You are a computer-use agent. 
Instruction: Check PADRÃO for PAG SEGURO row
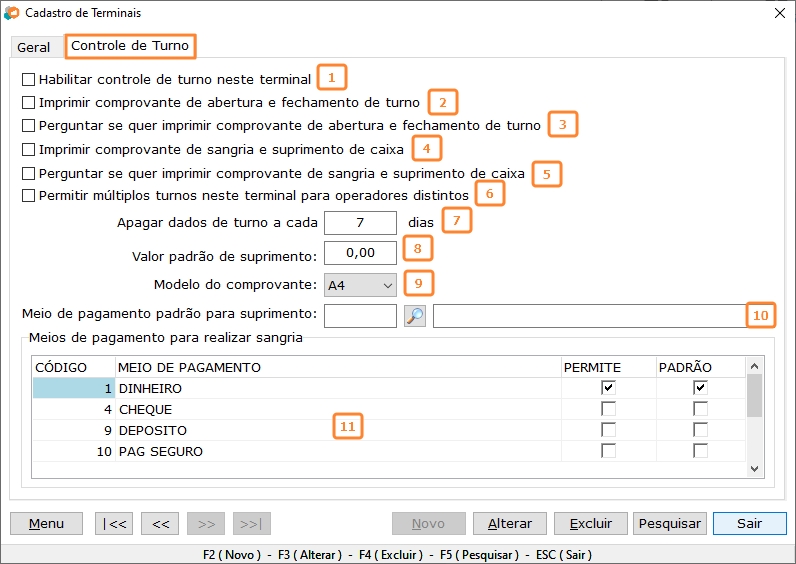click(x=700, y=451)
